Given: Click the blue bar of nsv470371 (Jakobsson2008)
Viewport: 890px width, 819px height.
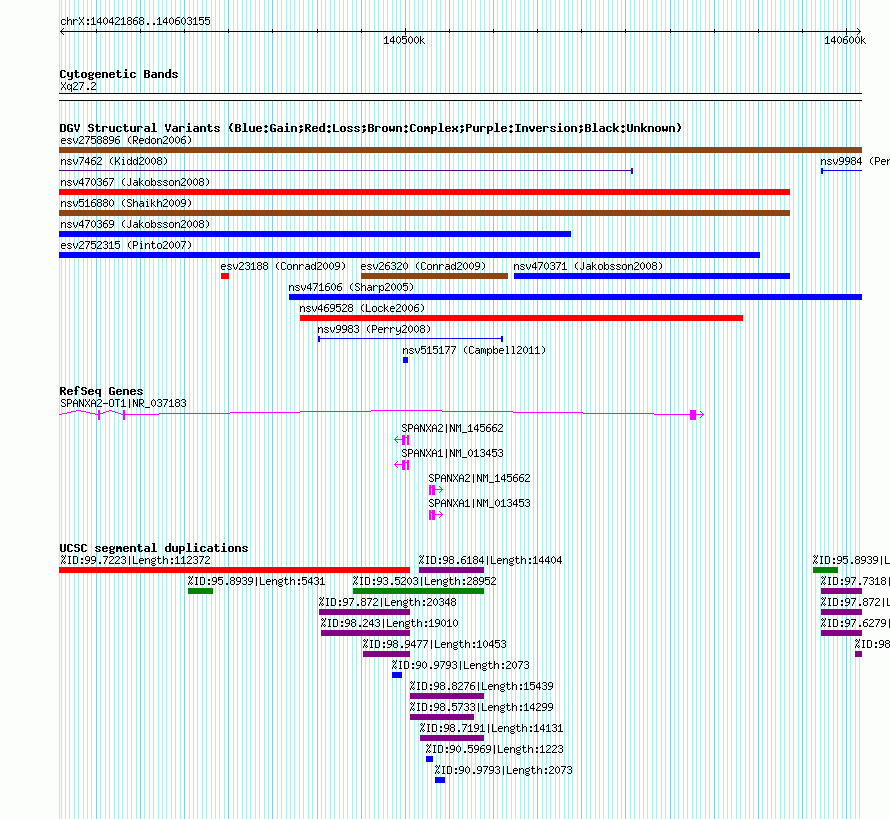Looking at the screenshot, I should click(652, 276).
